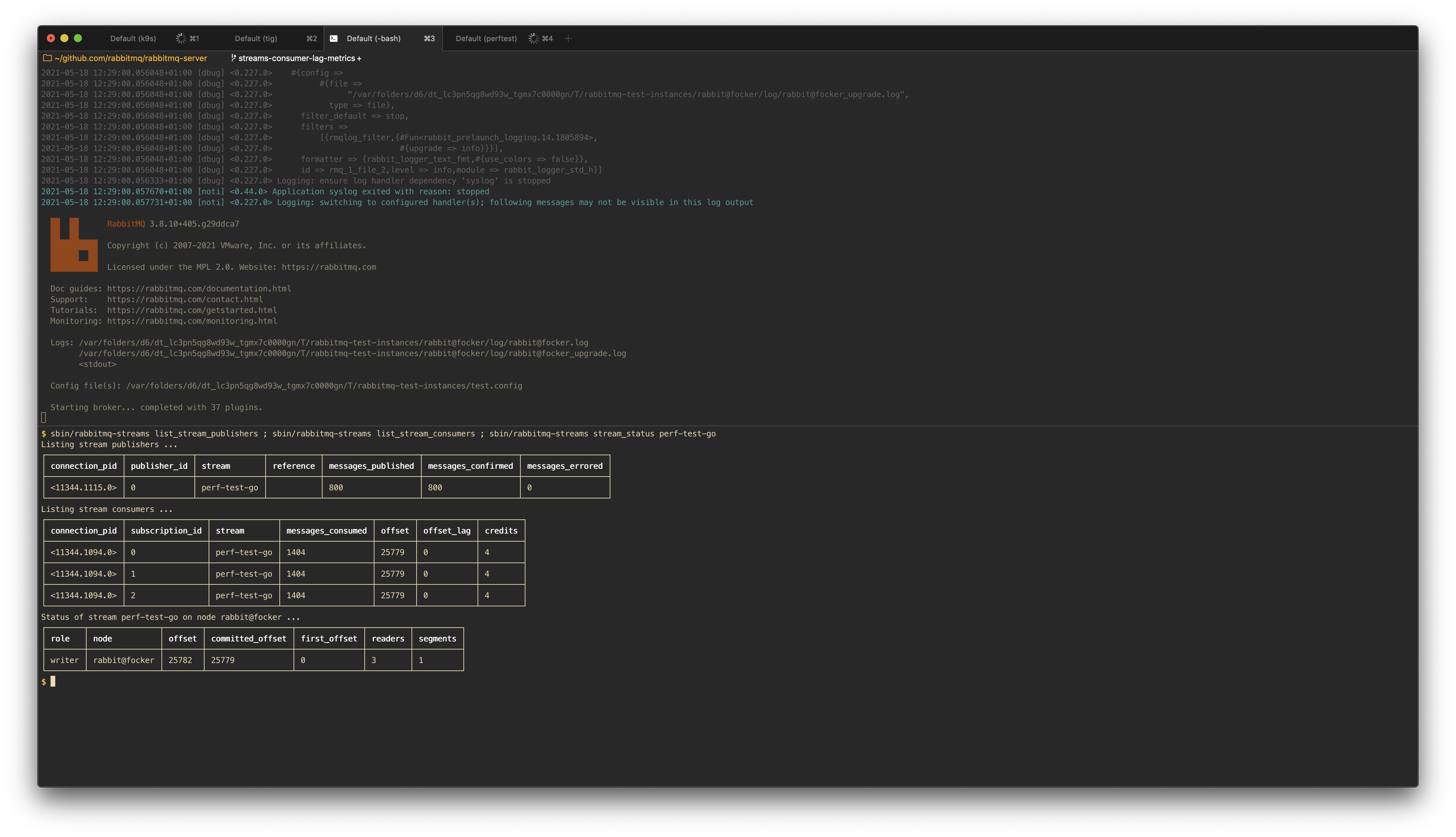Select the Default (-bash) tab
Image resolution: width=1456 pixels, height=837 pixels.
click(373, 38)
